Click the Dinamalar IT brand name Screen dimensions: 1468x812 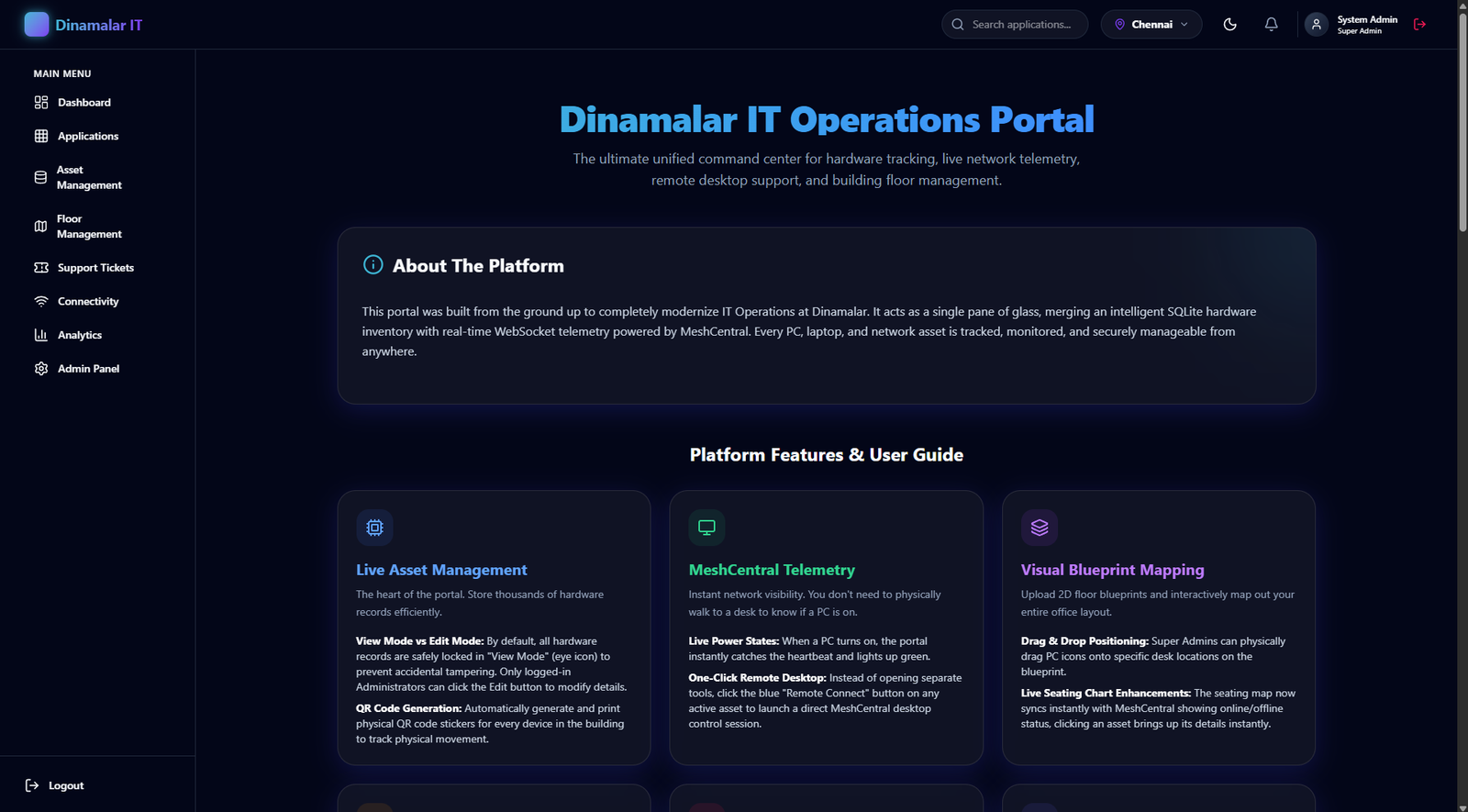coord(99,25)
